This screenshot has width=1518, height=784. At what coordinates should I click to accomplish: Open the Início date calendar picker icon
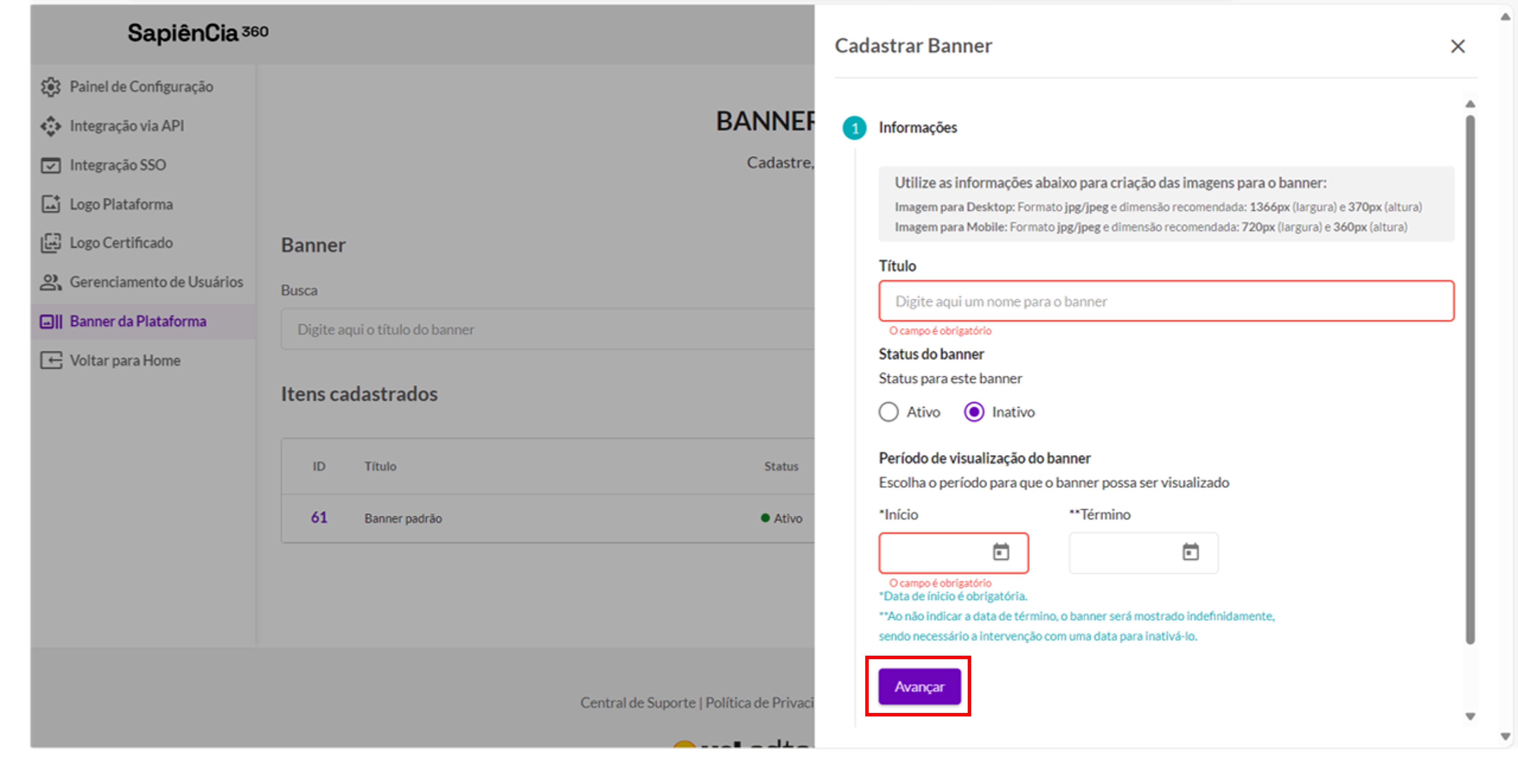(x=1000, y=553)
